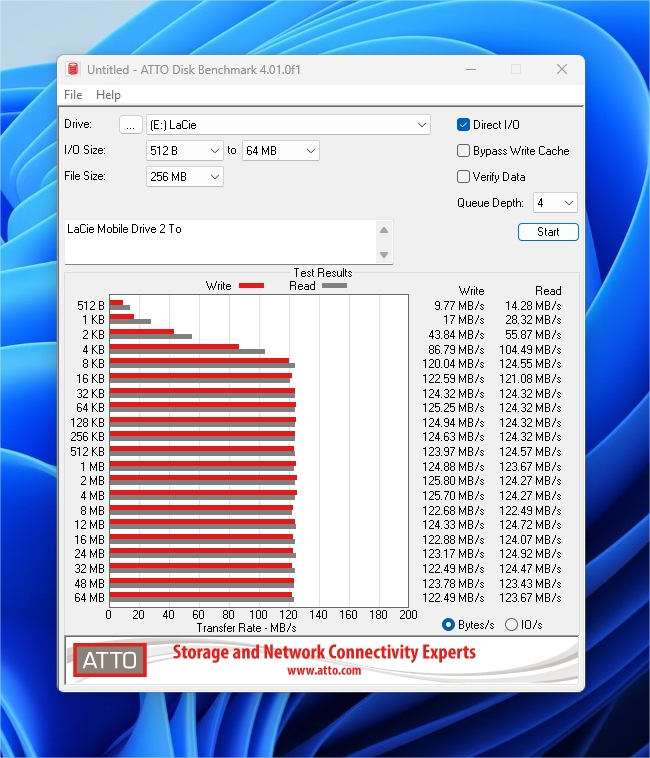
Task: Enable Verify Data checkbox
Action: (x=463, y=177)
